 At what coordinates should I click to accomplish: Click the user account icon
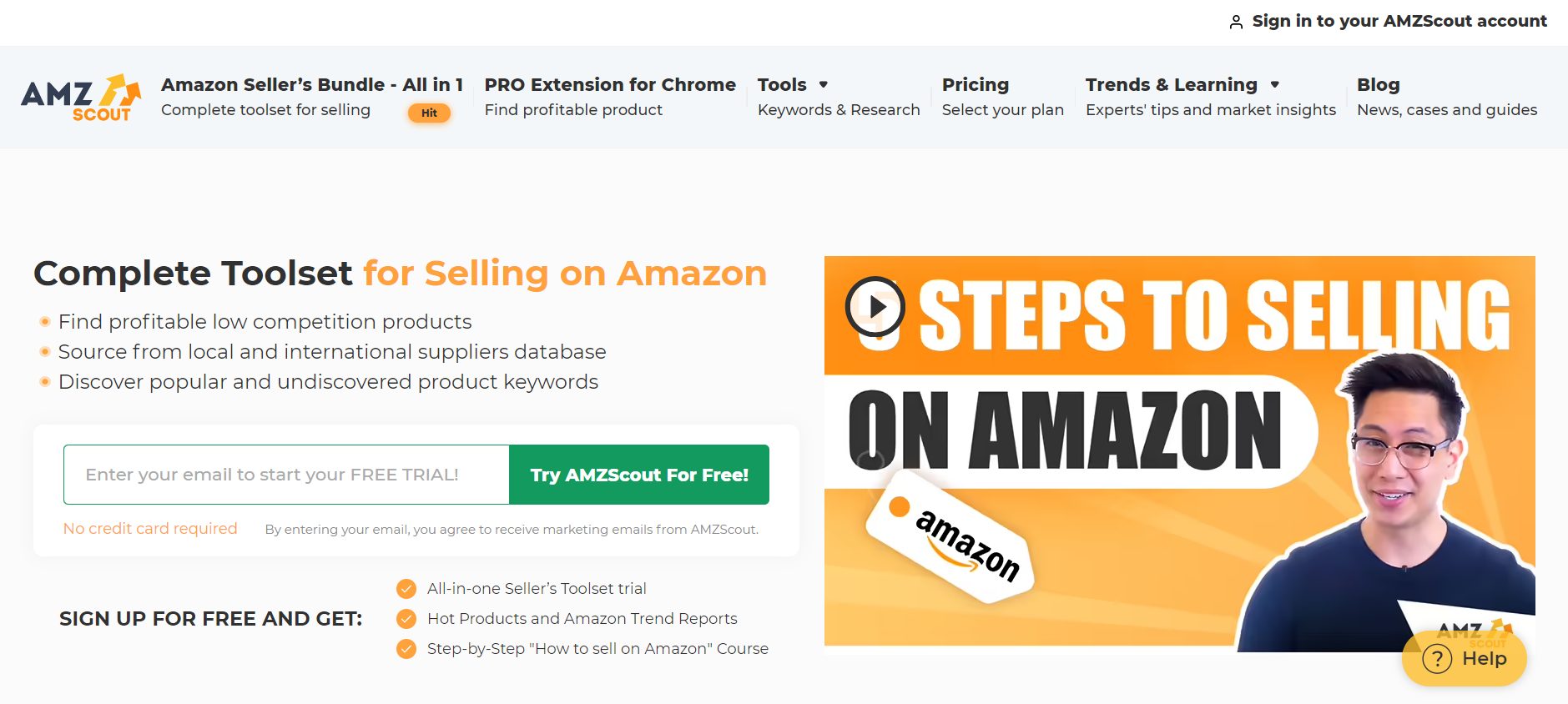[x=1236, y=23]
